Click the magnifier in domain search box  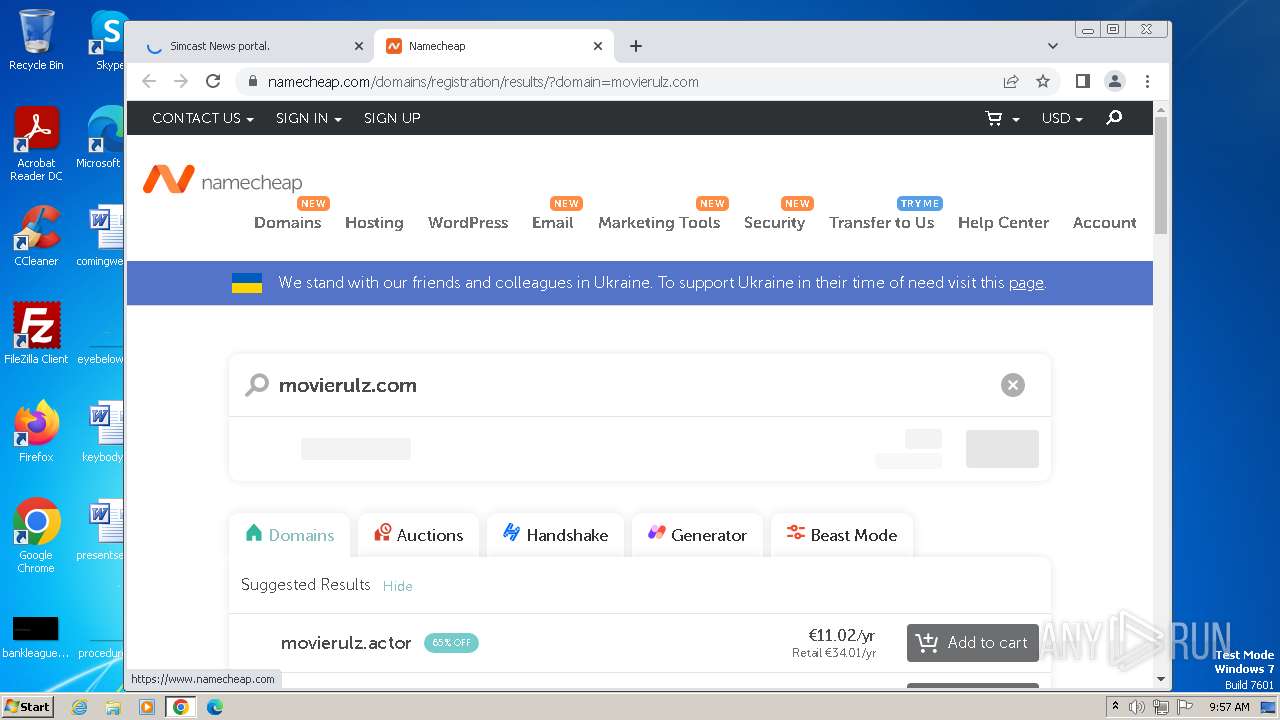click(257, 385)
